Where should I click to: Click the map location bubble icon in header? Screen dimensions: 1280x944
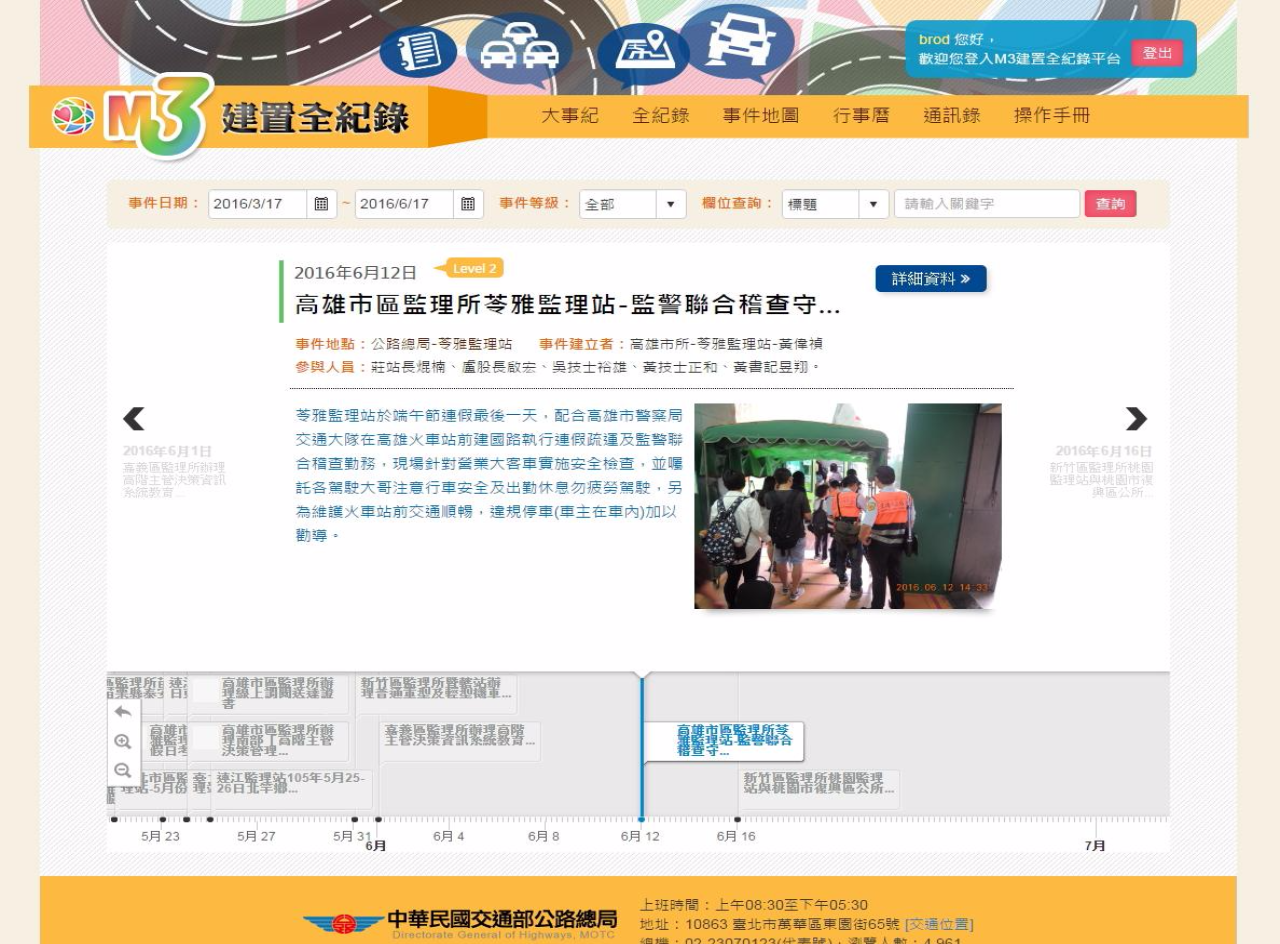tap(644, 55)
